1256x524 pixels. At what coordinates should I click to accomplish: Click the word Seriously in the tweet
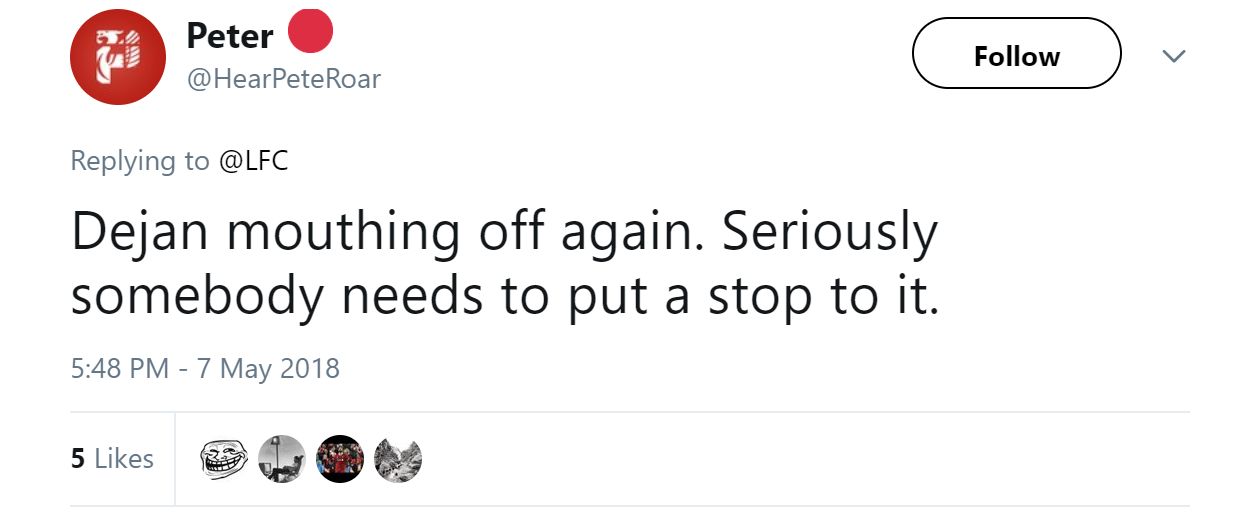(x=830, y=233)
